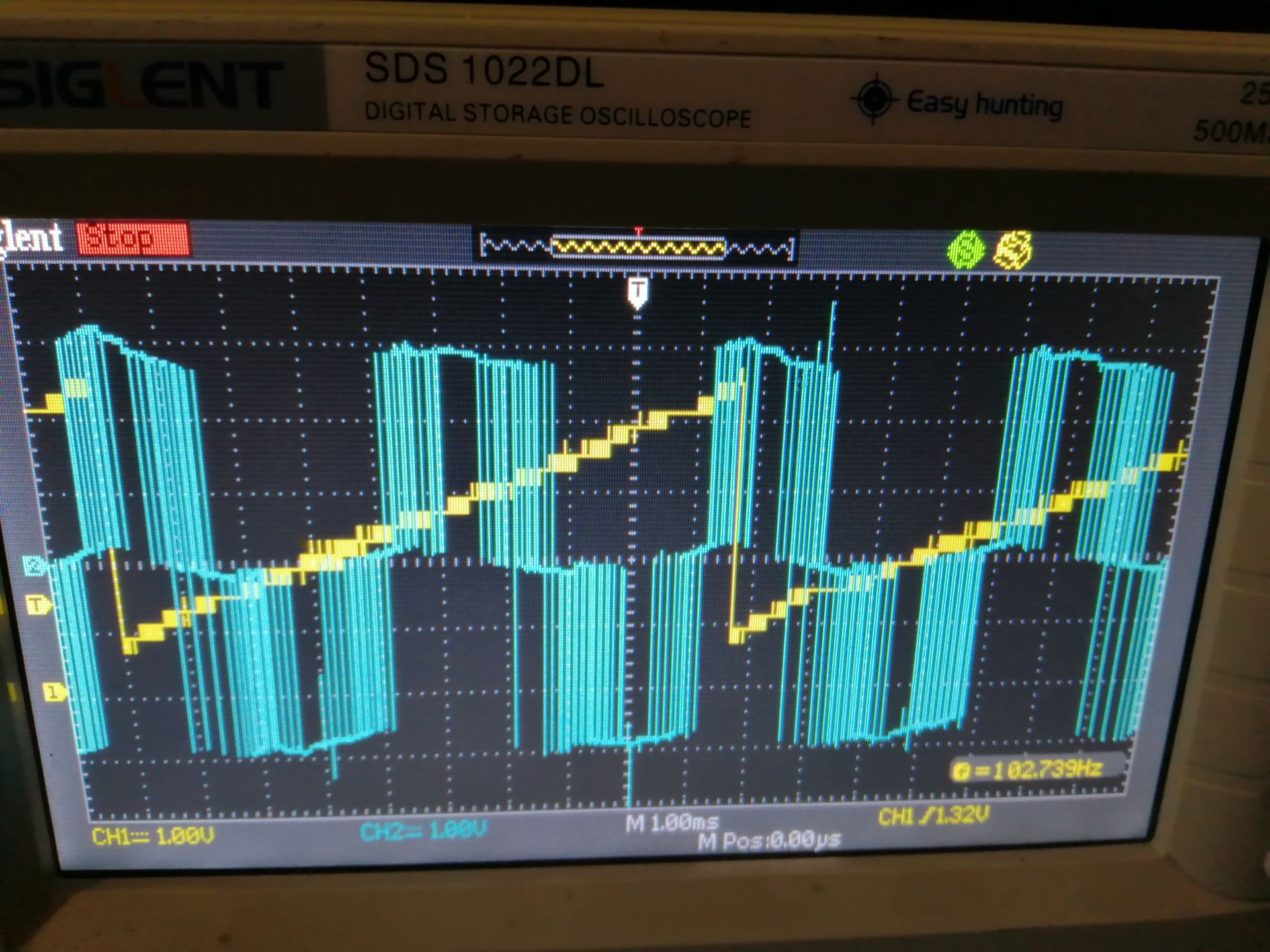Click the yellow USB storage icon
Screen dimensions: 1270x952
click(1013, 250)
